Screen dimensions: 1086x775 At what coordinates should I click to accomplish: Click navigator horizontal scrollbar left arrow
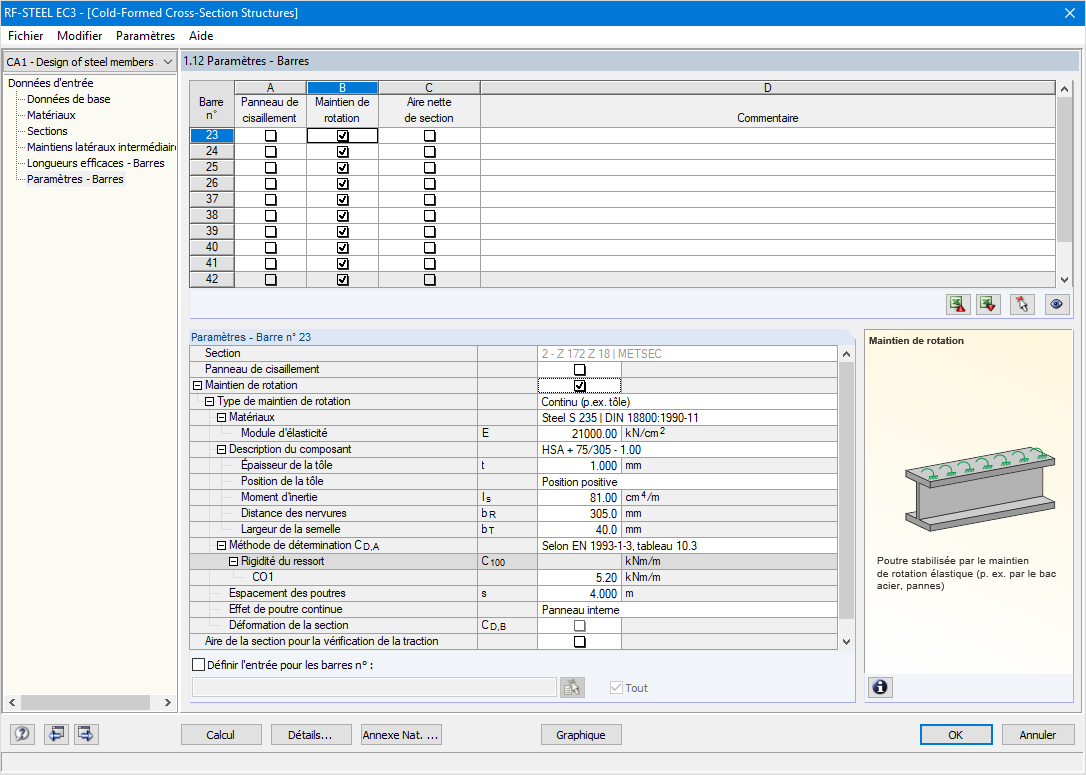(x=12, y=702)
